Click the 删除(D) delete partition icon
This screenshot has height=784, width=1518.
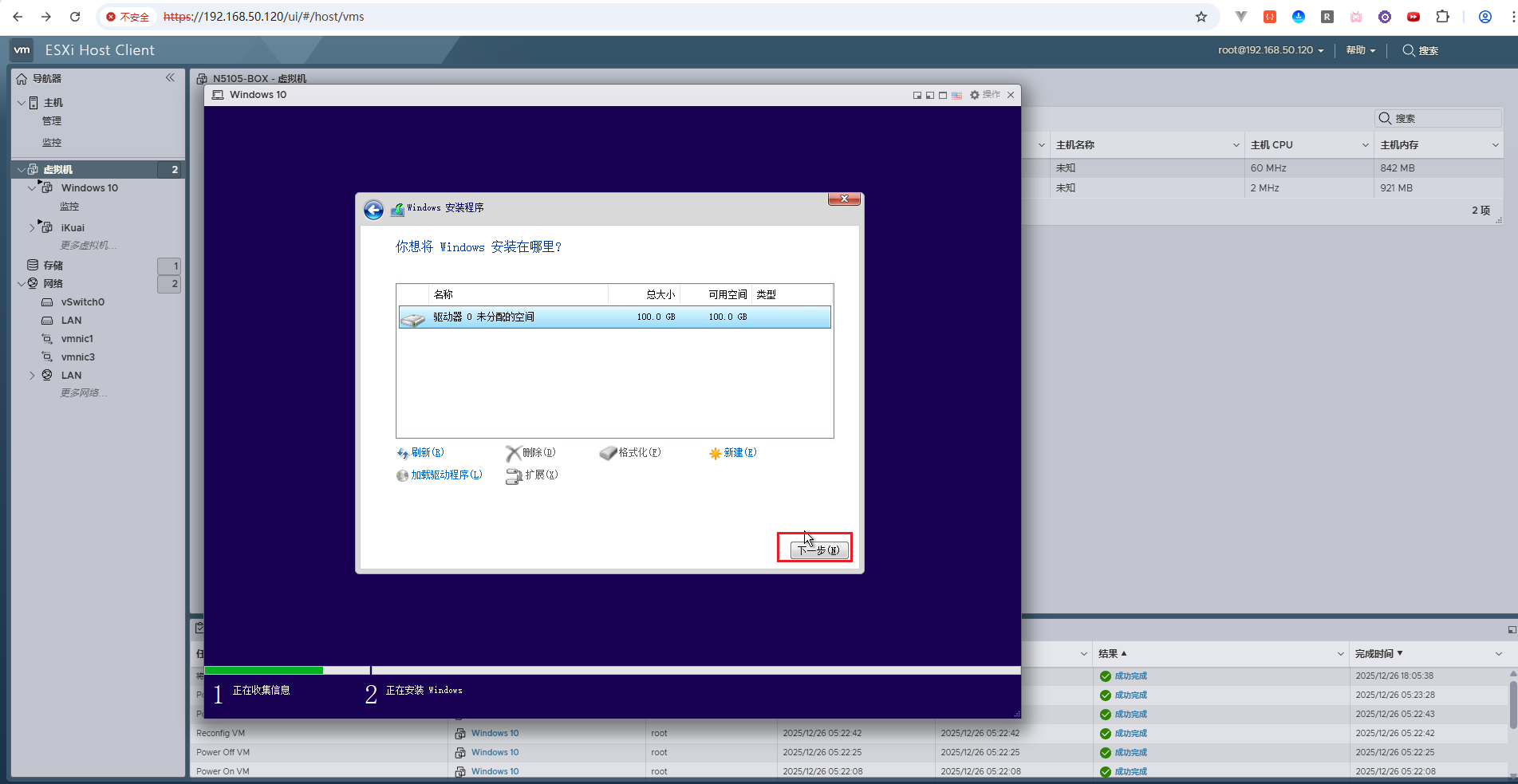click(x=515, y=452)
